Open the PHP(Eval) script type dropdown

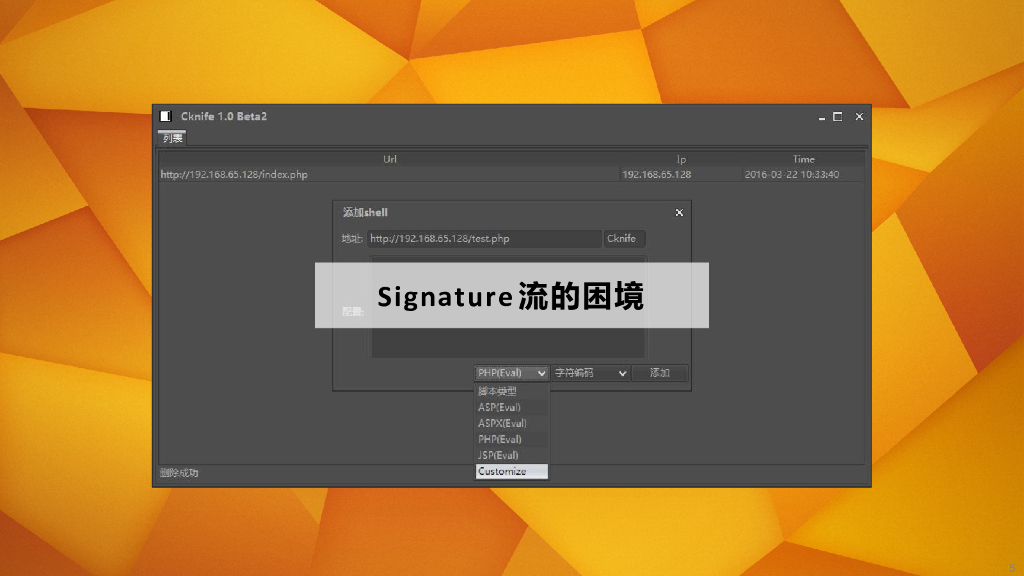click(x=511, y=373)
